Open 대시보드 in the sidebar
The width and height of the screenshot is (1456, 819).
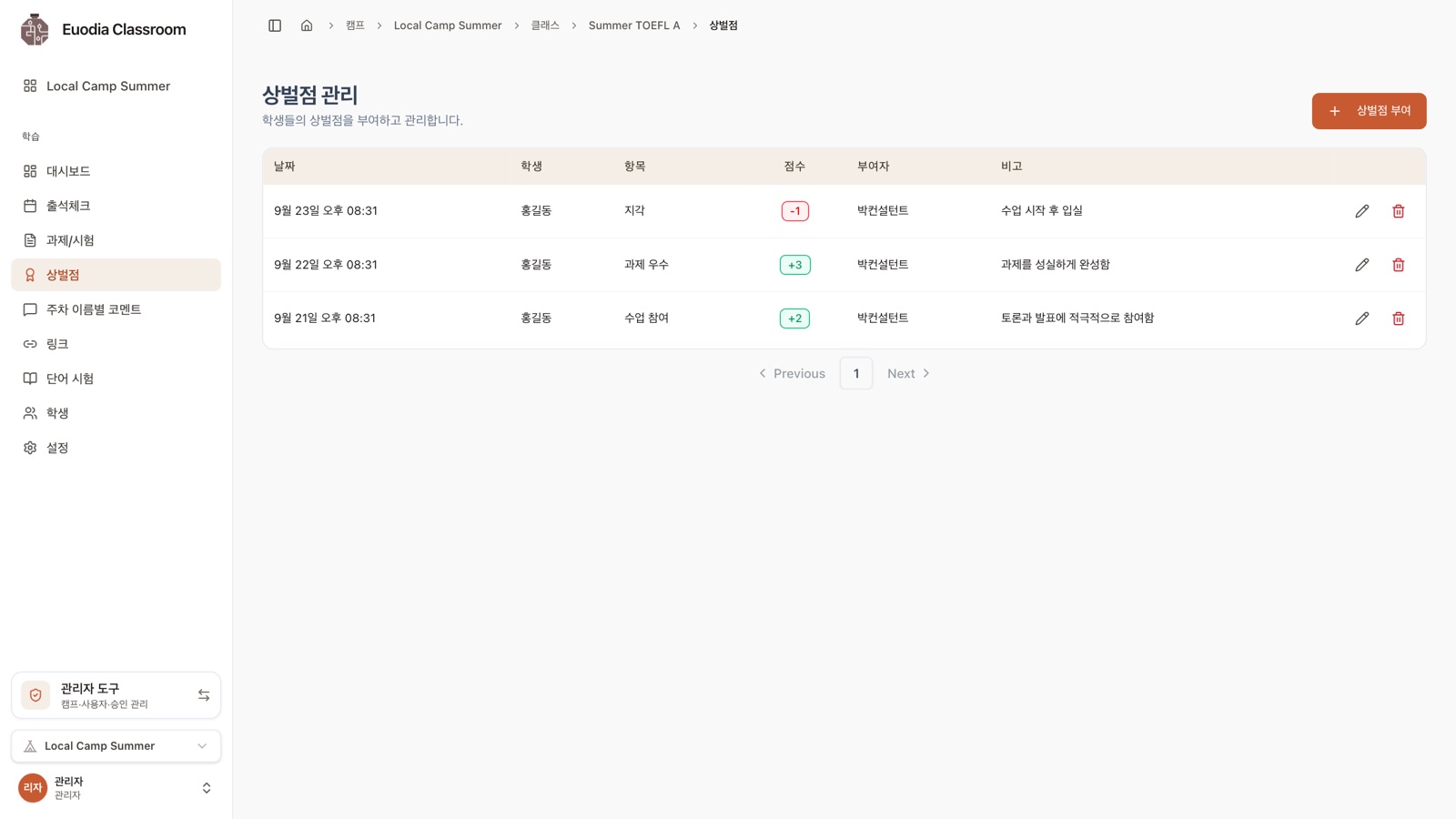point(116,171)
